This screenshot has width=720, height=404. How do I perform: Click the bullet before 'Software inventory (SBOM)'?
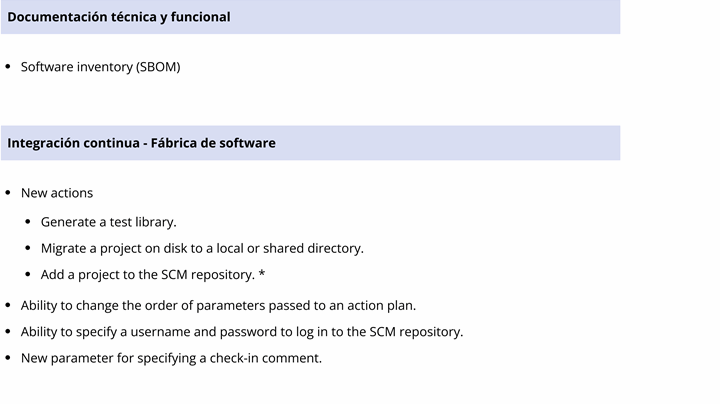(x=8, y=67)
